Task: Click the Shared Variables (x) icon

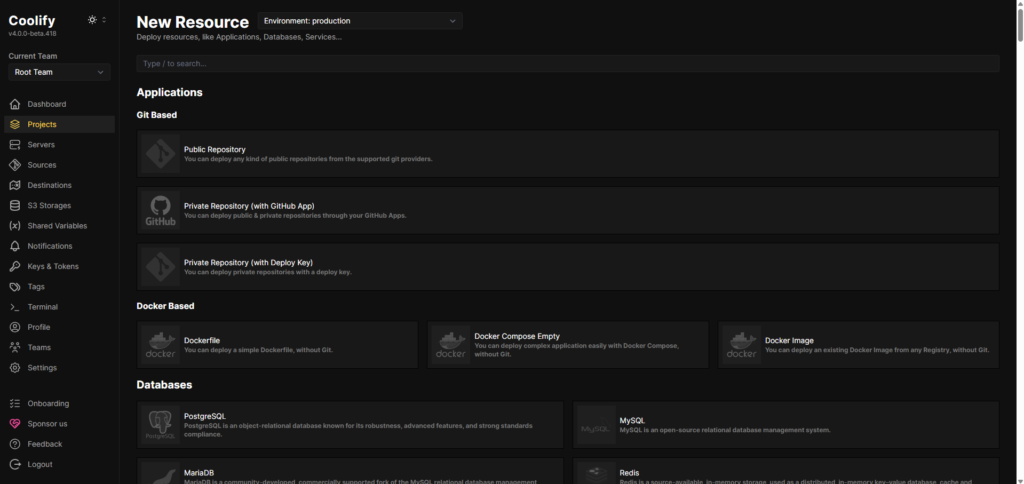Action: coord(15,225)
